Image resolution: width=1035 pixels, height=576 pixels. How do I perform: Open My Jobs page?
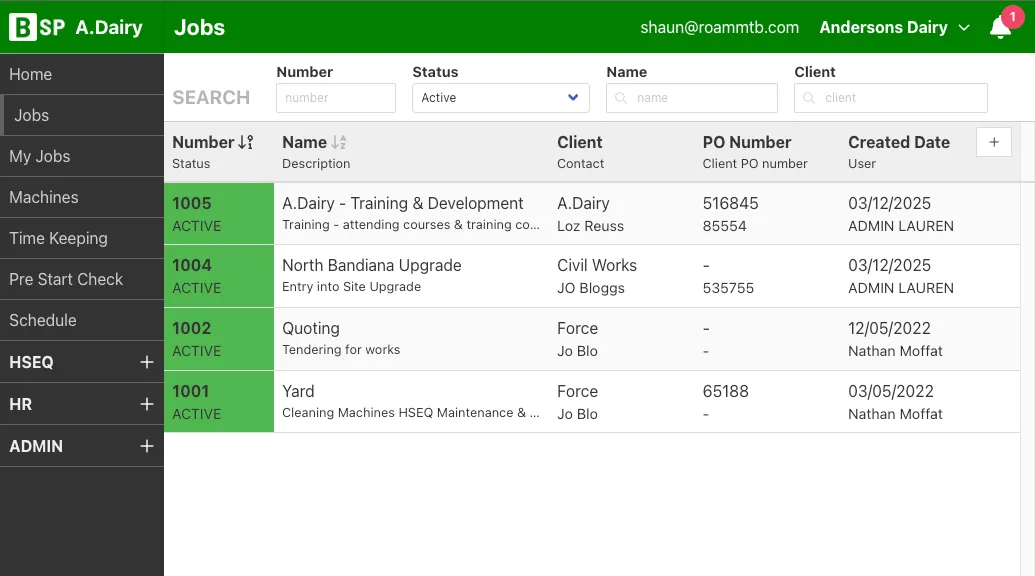click(82, 156)
